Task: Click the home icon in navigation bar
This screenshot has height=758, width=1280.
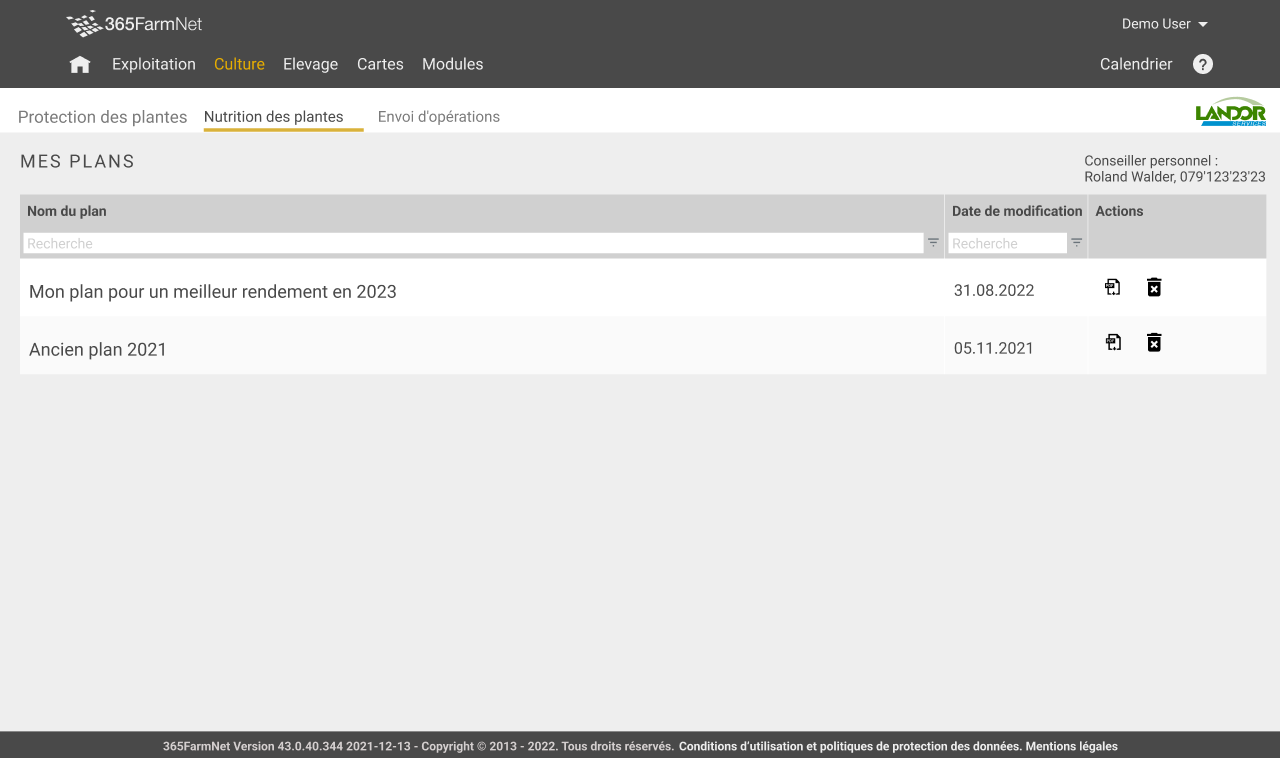Action: [80, 65]
